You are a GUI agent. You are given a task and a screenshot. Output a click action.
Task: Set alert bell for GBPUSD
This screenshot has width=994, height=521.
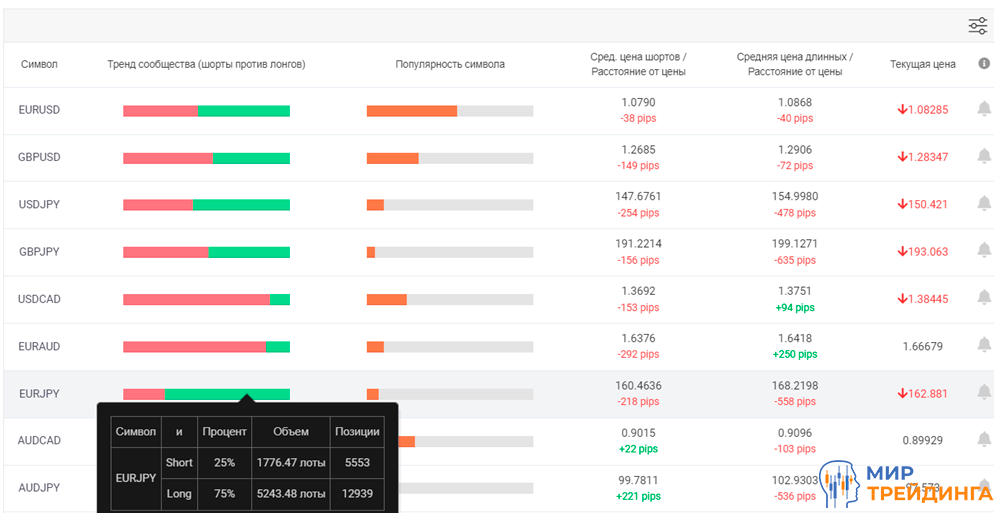coord(984,157)
